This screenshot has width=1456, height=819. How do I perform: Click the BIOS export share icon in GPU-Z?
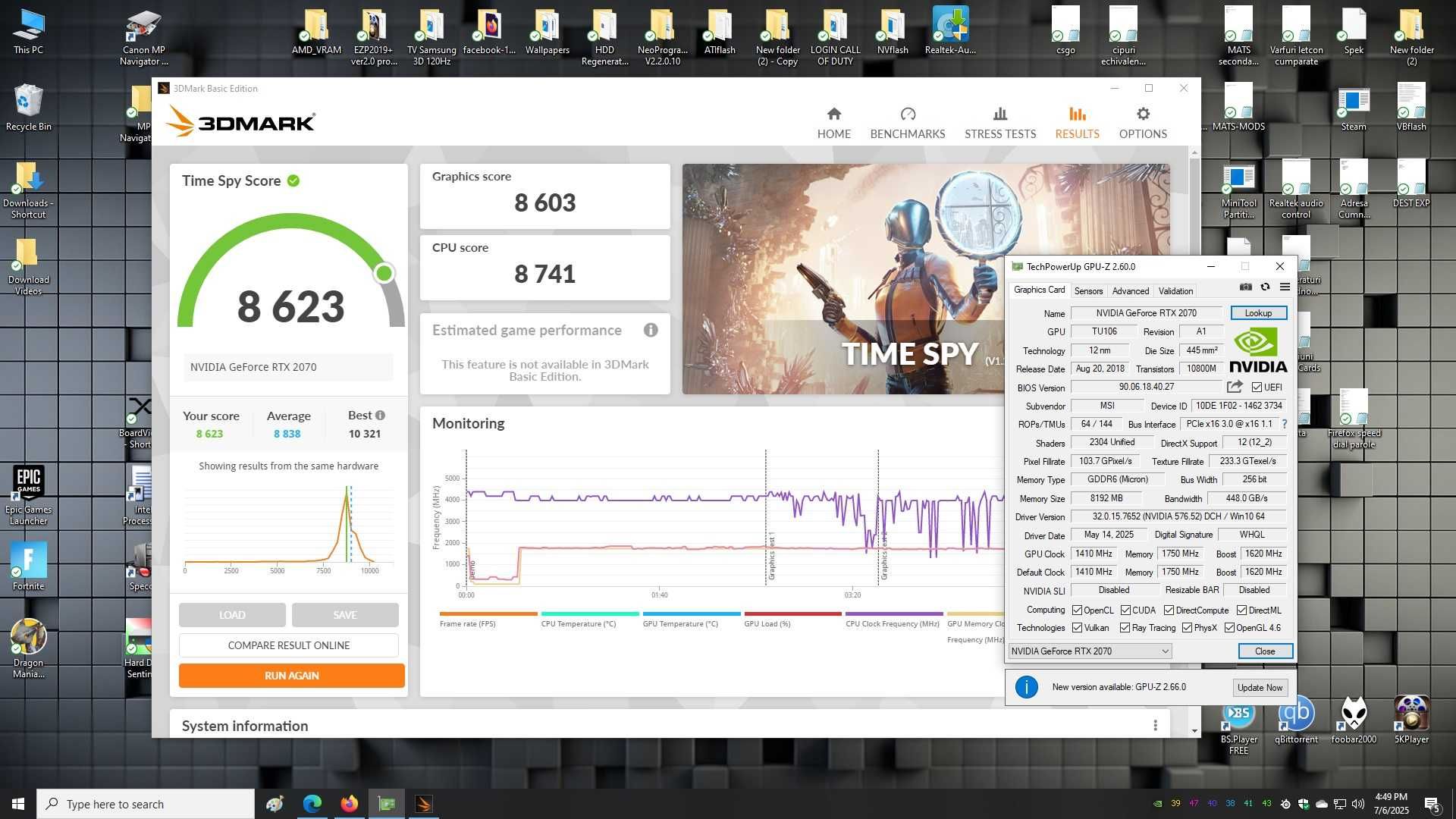pos(1235,387)
